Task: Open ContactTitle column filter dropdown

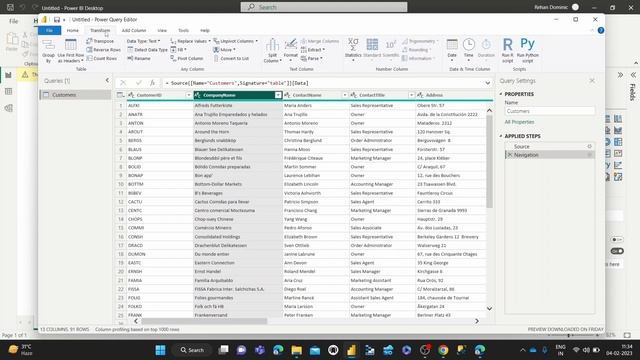Action: pos(411,95)
